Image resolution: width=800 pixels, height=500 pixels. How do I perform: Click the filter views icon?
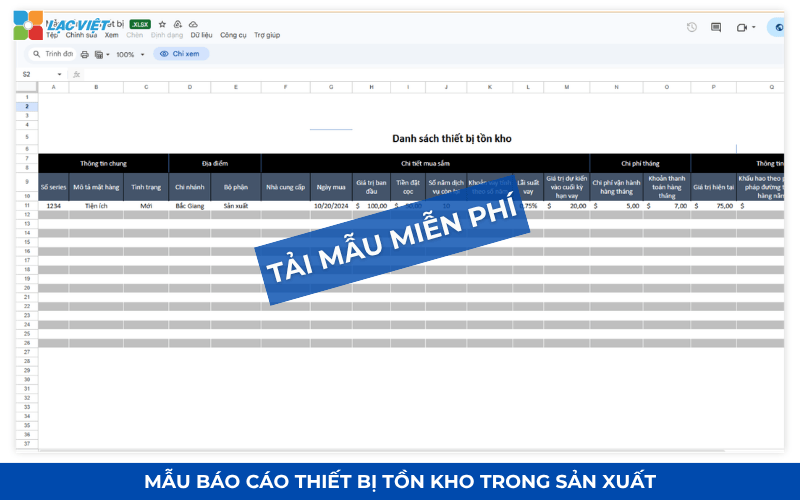coord(99,54)
